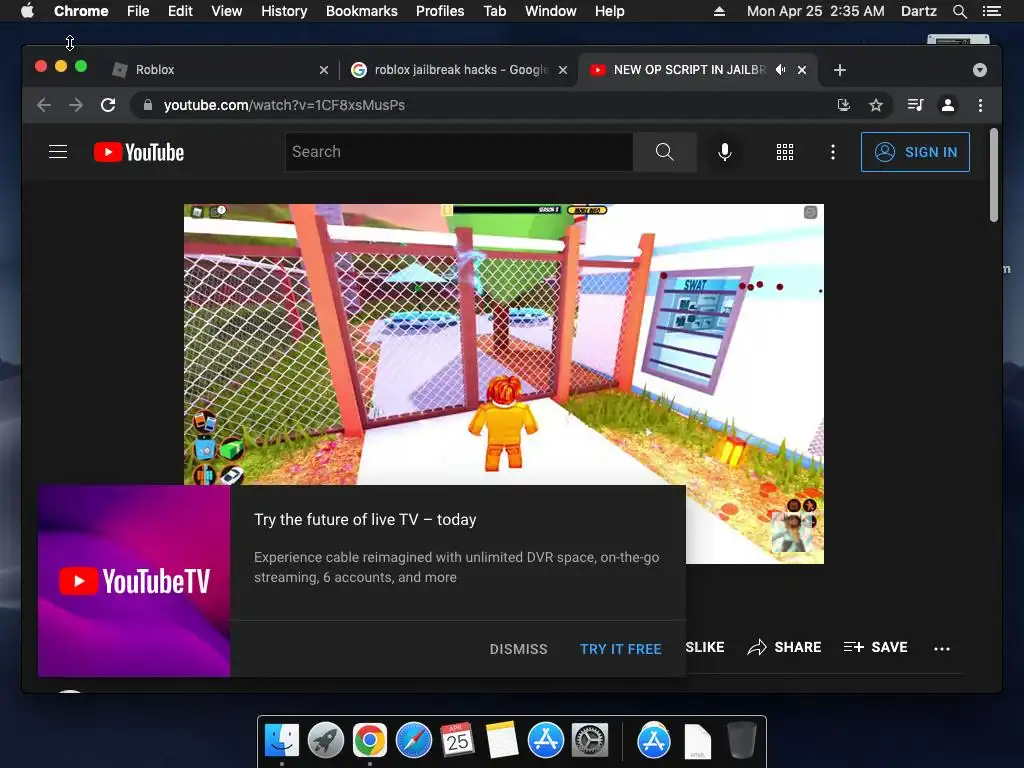The image size is (1024, 768).
Task: Start voice search with microphone icon
Action: pos(724,152)
